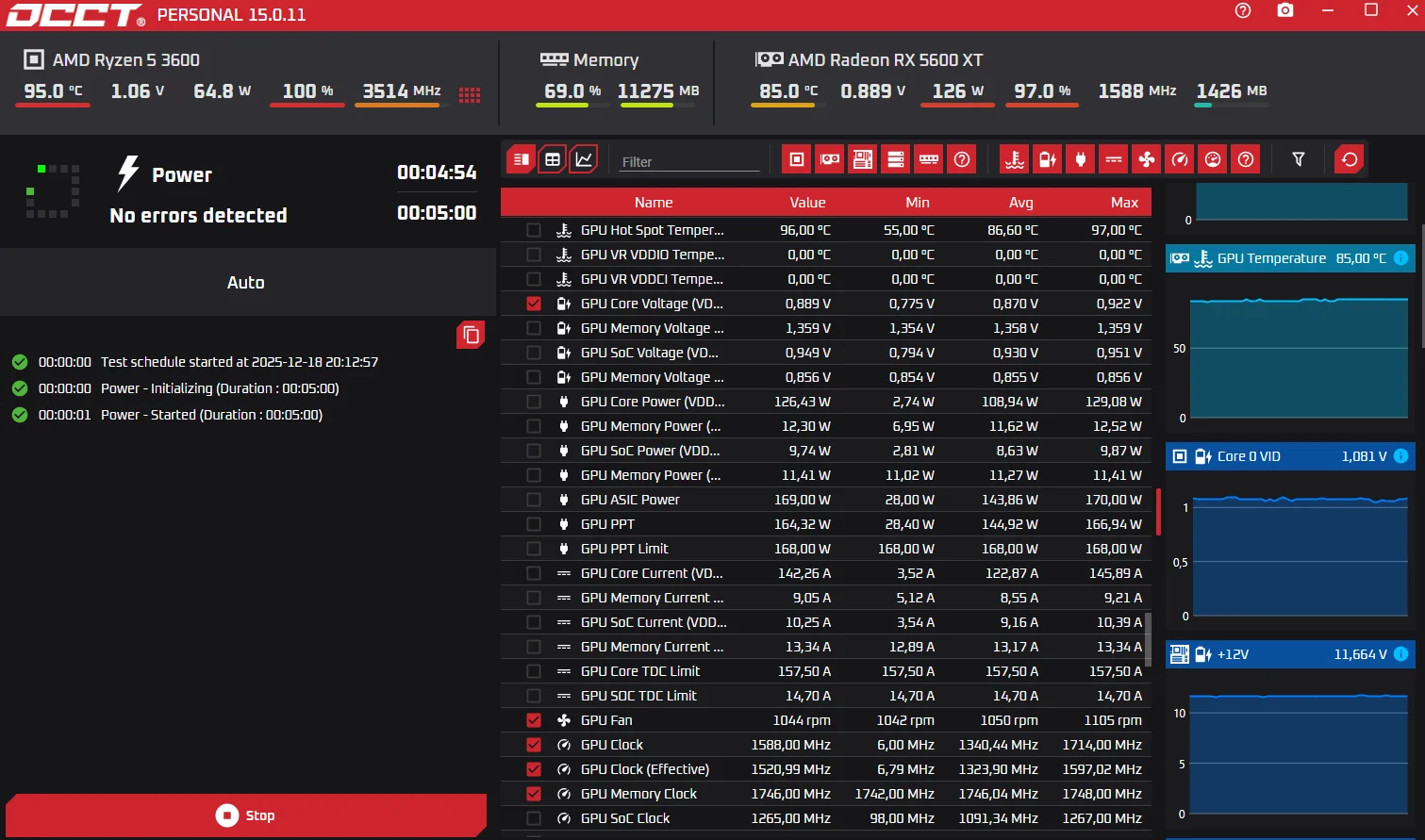Sort the sensor table by Avg column
Image resolution: width=1425 pixels, height=840 pixels.
tap(1021, 203)
